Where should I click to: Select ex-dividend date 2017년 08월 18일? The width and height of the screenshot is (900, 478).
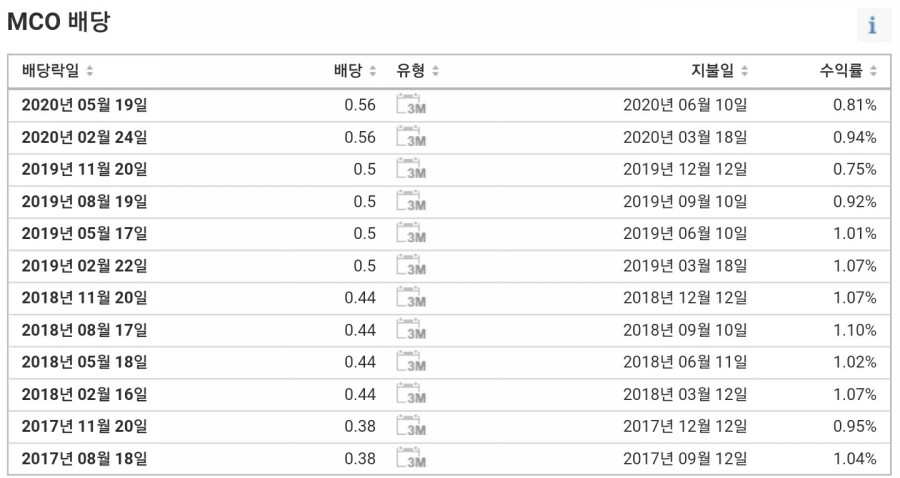tap(84, 458)
